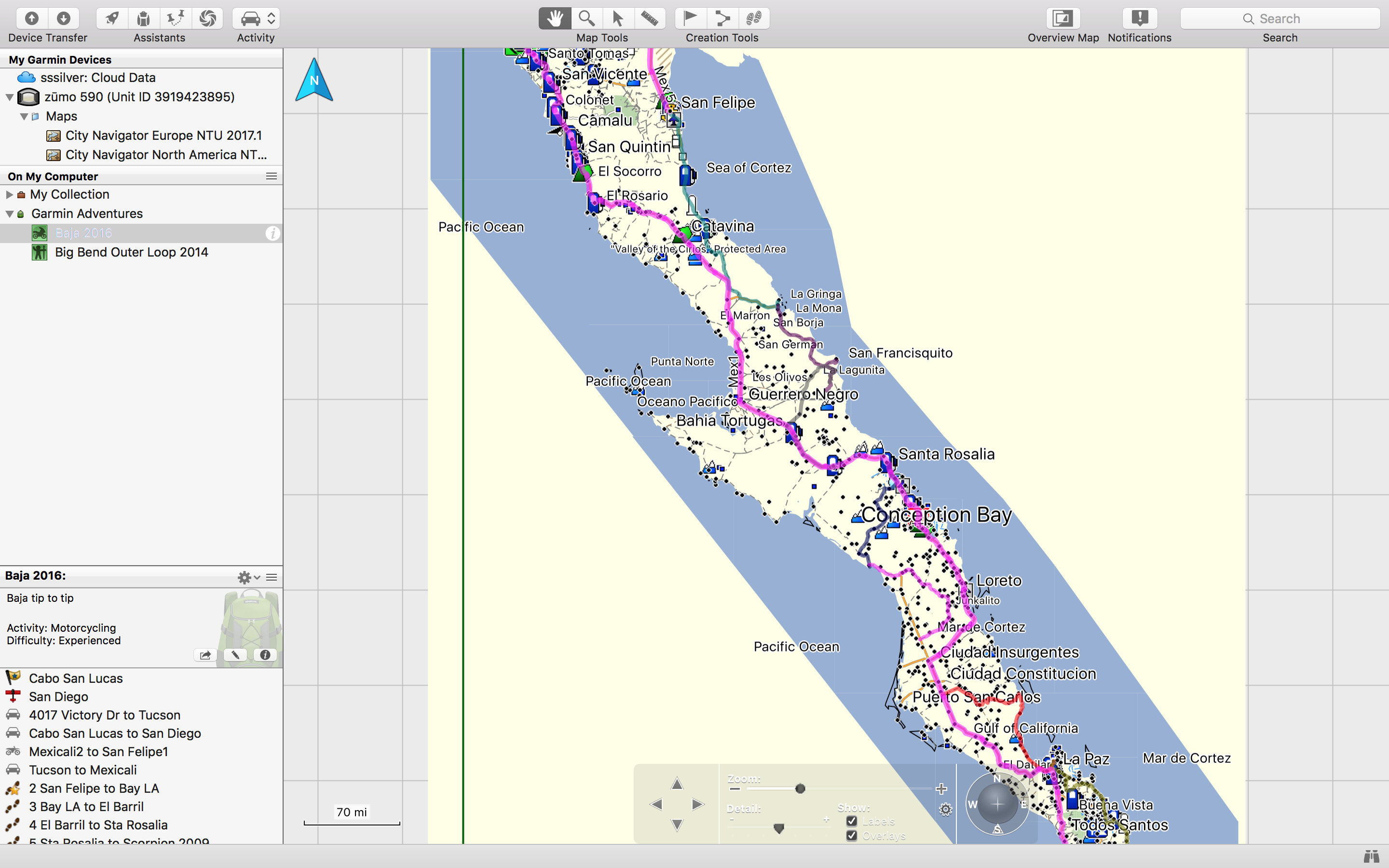Pan map left with the left arrow
The image size is (1389, 868).
656,804
